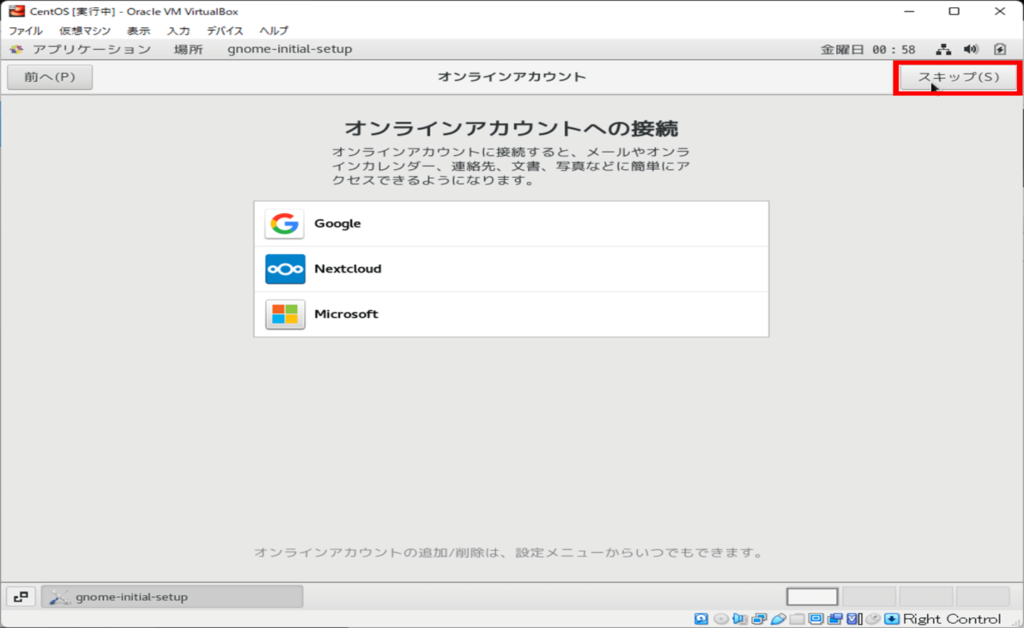
Task: Open the ヘルプ menu
Action: [x=274, y=31]
